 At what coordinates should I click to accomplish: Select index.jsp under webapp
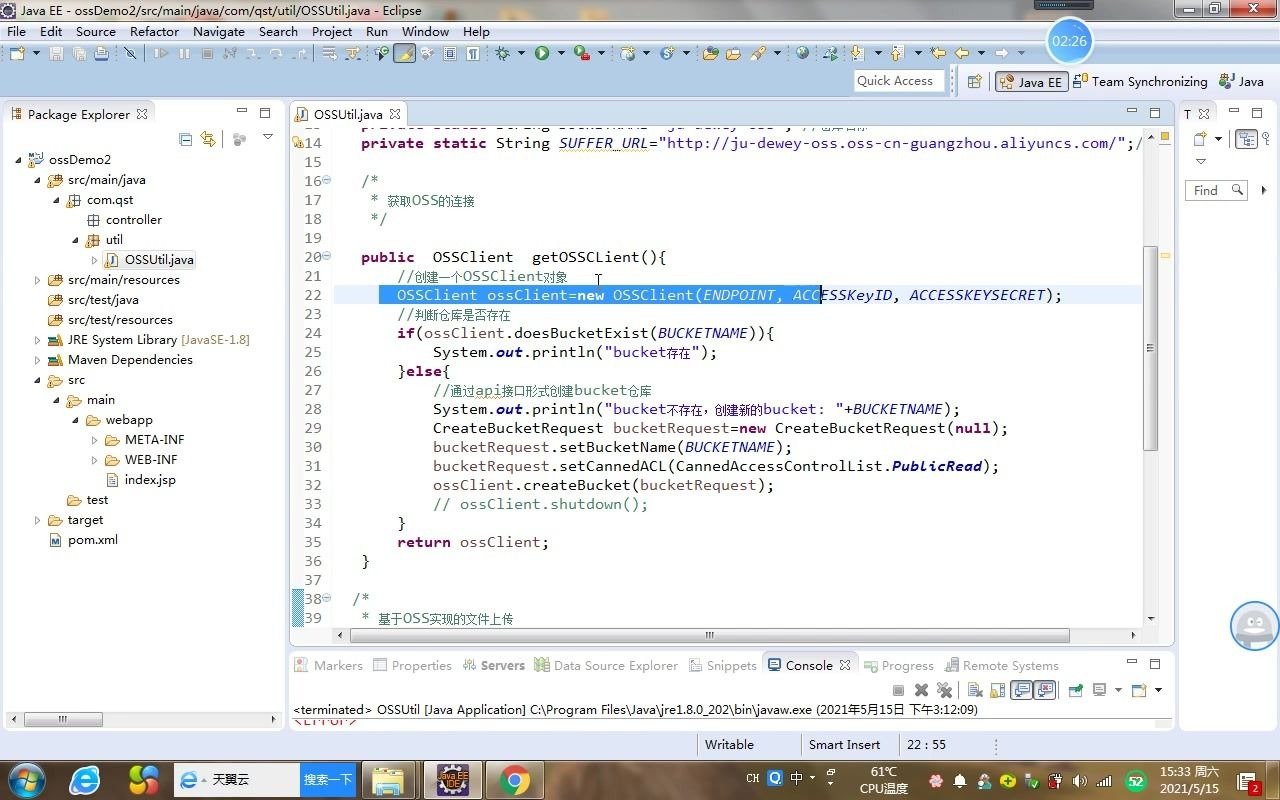coord(140,480)
